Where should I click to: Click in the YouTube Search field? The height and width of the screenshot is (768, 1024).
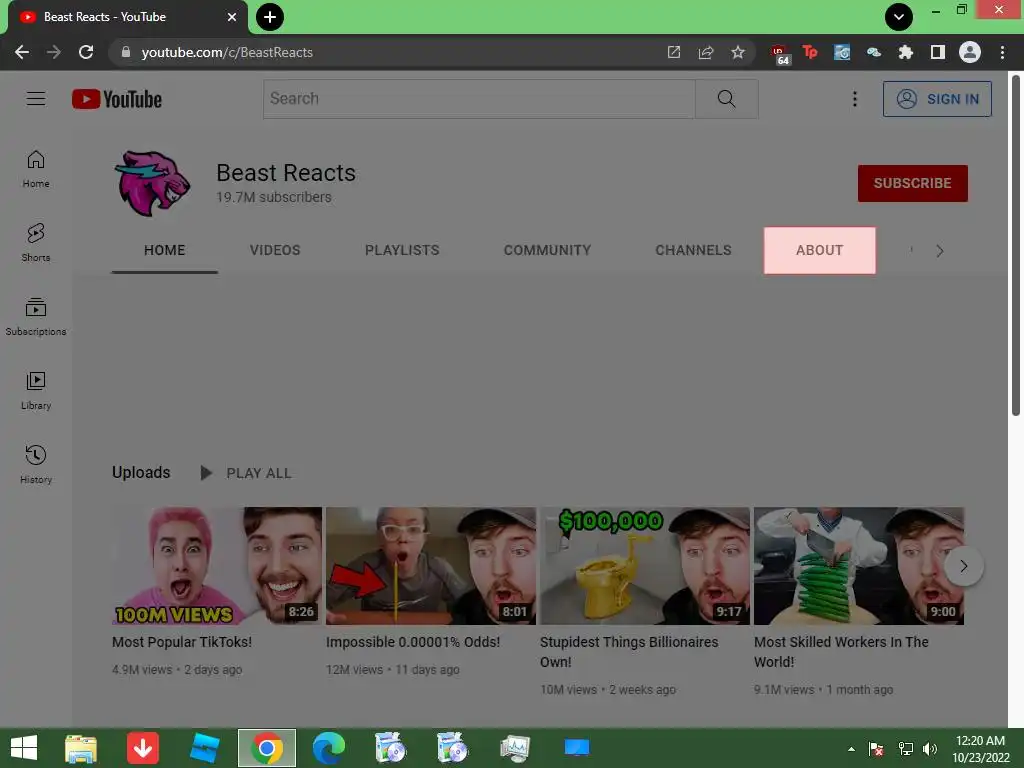pyautogui.click(x=479, y=99)
